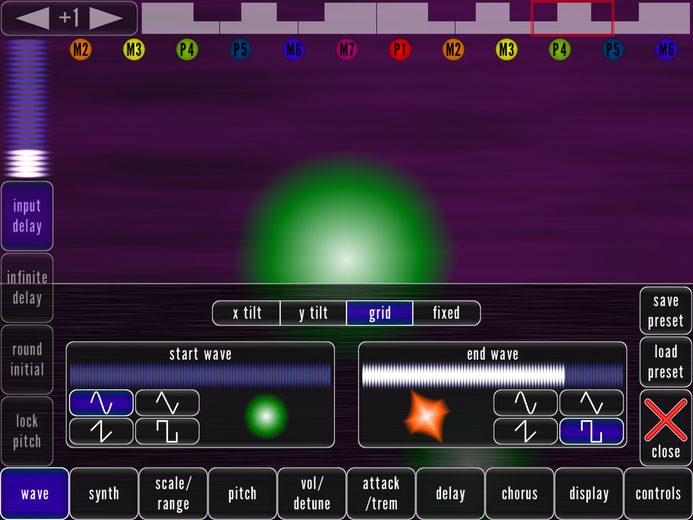Tap the first blue P5 note marker
The height and width of the screenshot is (520, 693).
point(240,49)
